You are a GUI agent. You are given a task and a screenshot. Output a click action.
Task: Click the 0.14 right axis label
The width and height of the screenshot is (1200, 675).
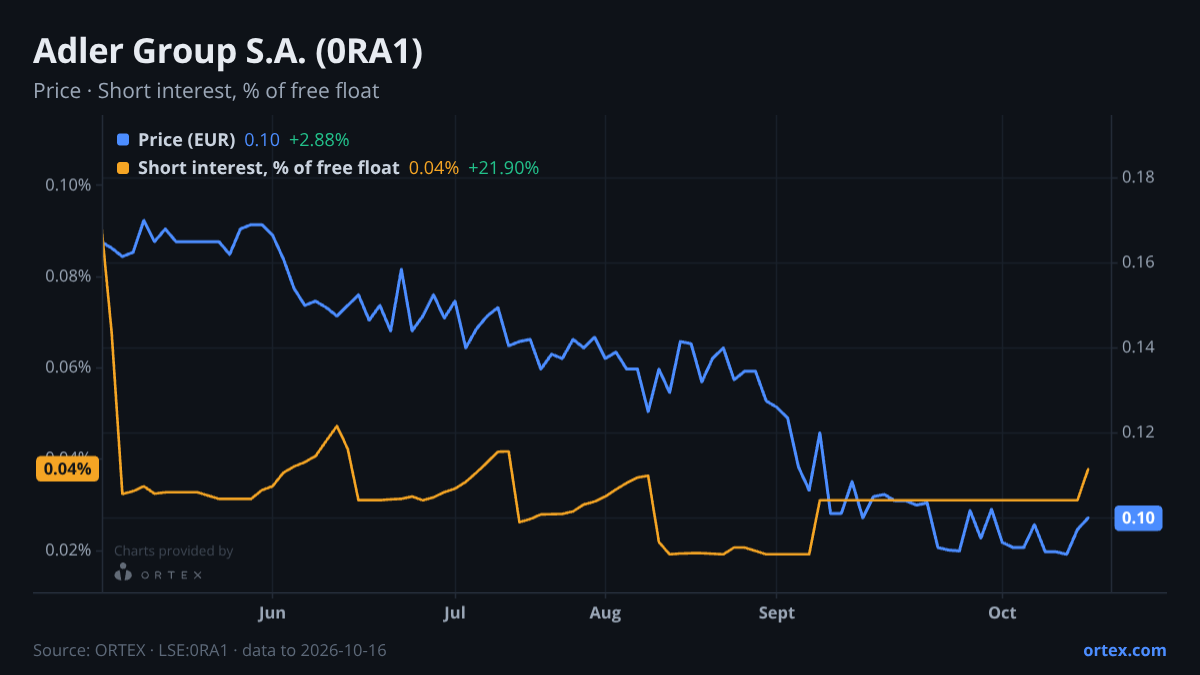click(x=1139, y=347)
